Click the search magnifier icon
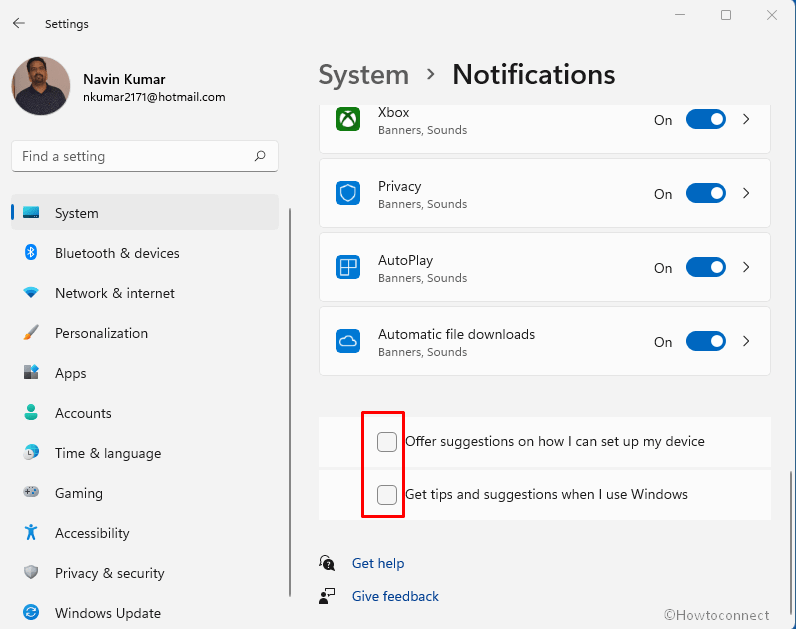The width and height of the screenshot is (796, 629). pos(260,156)
